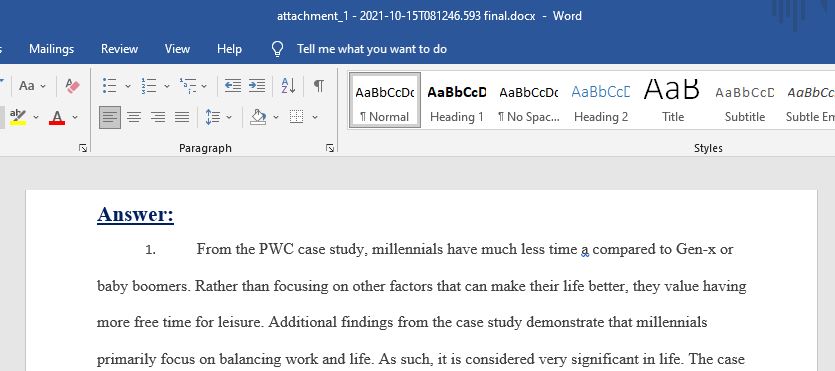
Task: Toggle Show/Hide paragraph marks
Action: [318, 86]
